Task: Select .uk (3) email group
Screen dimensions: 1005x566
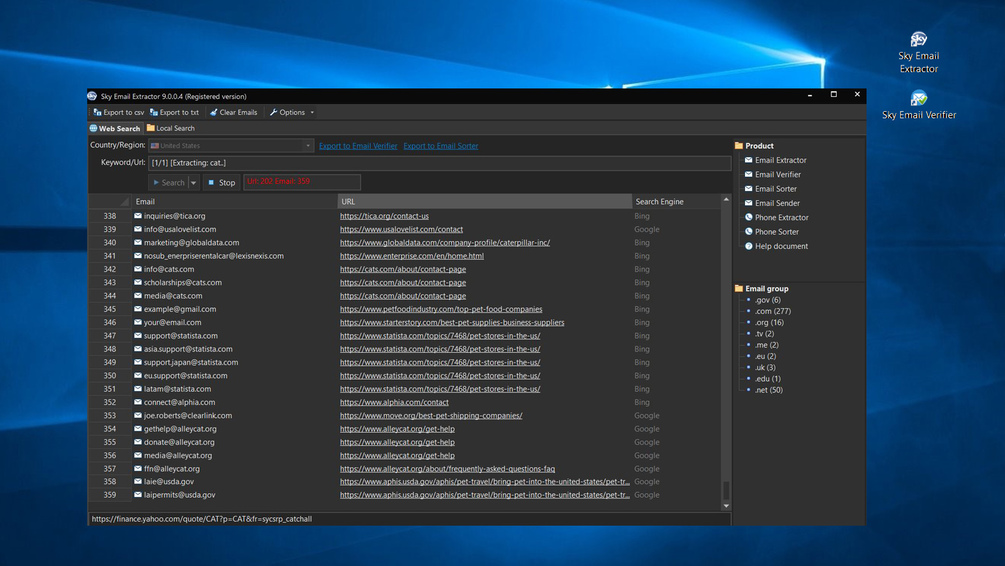Action: point(765,367)
